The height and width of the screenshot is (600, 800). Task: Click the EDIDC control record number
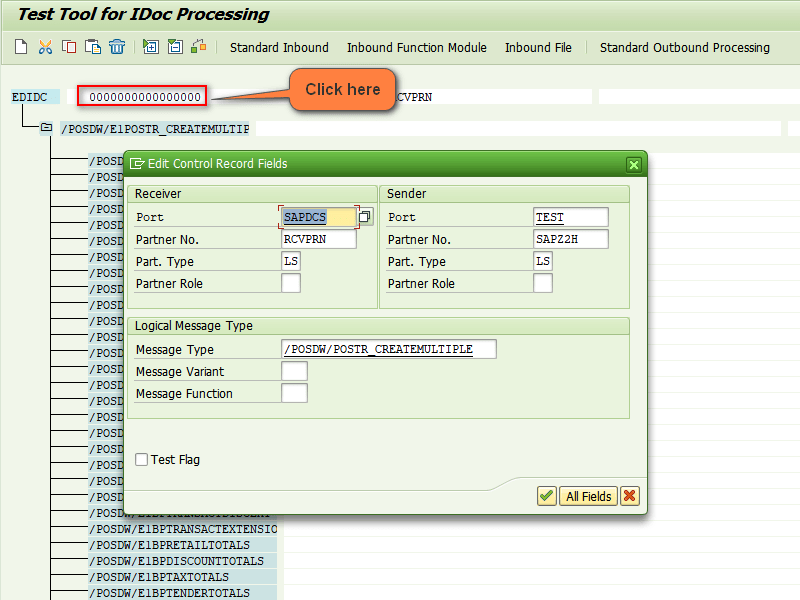click(142, 97)
